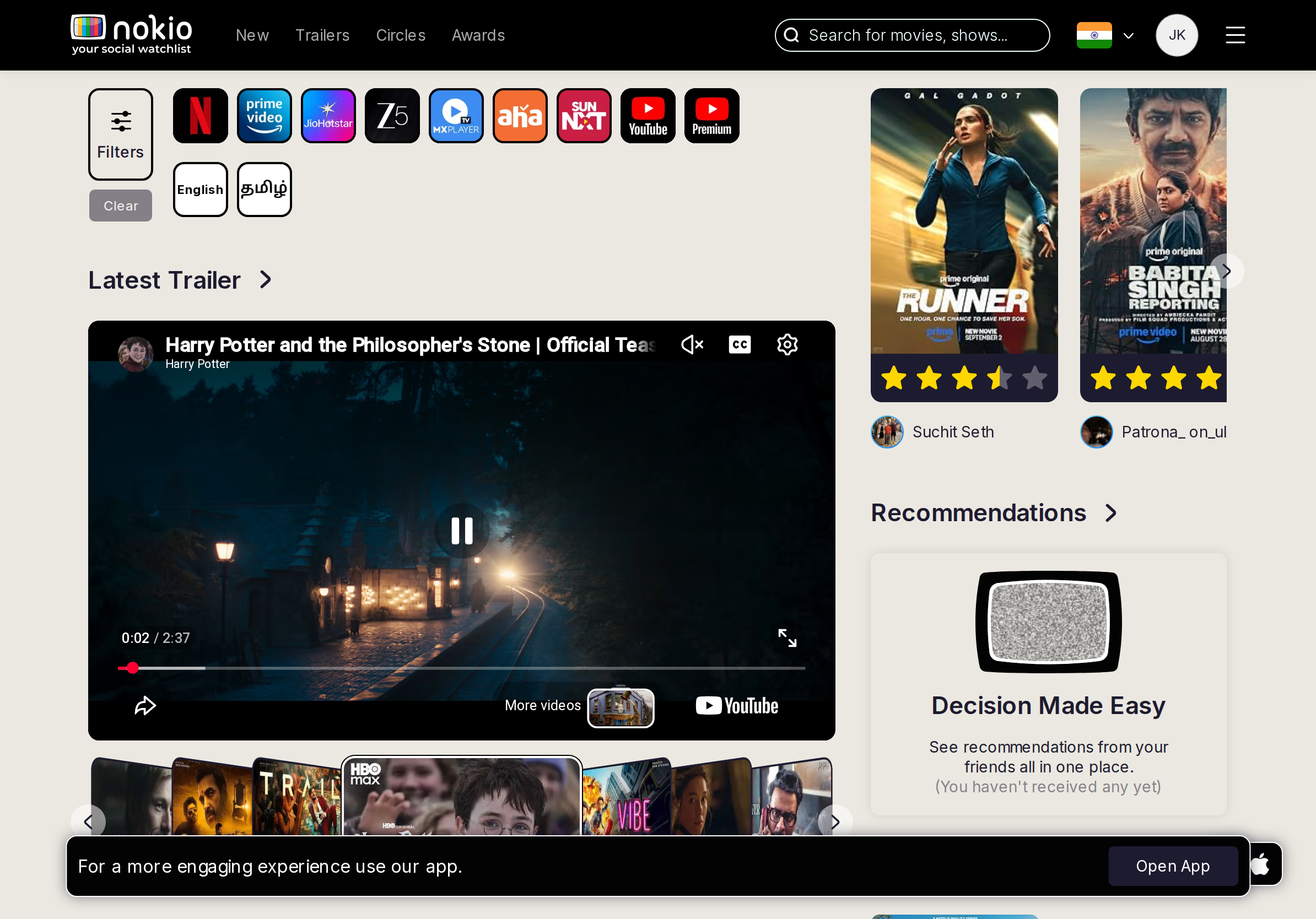Screen dimensions: 1316x919
Task: Click the Open App button
Action: pyautogui.click(x=1173, y=866)
